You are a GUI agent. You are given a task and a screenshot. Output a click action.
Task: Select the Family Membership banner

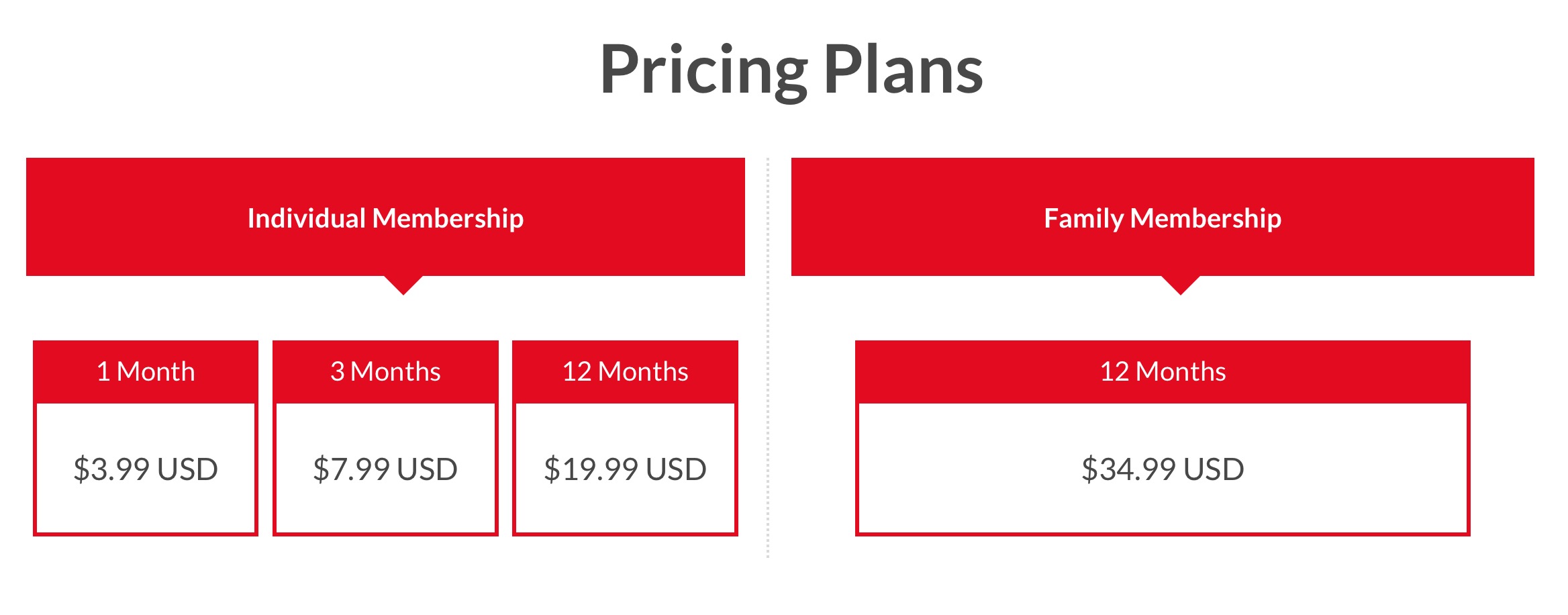[1163, 217]
